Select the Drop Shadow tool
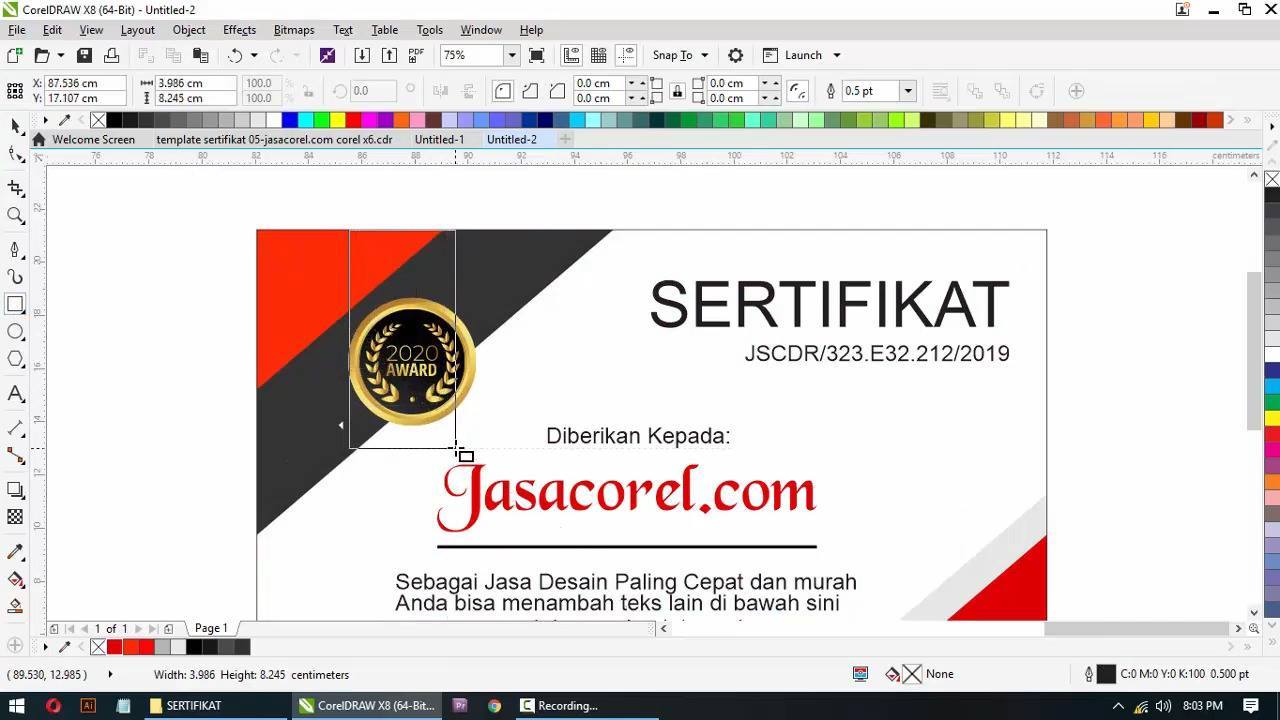 (15, 490)
